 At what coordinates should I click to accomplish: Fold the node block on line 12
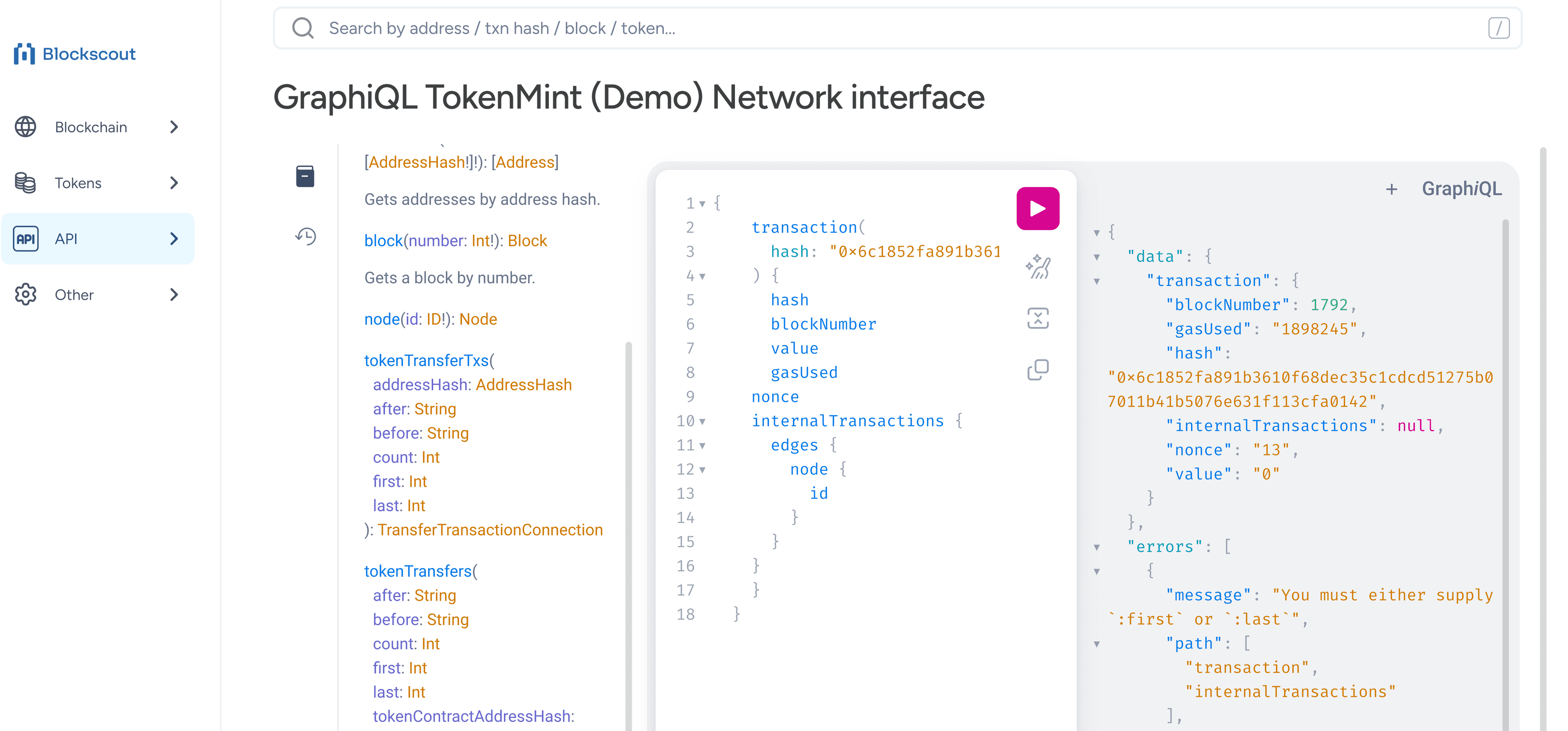pos(702,470)
